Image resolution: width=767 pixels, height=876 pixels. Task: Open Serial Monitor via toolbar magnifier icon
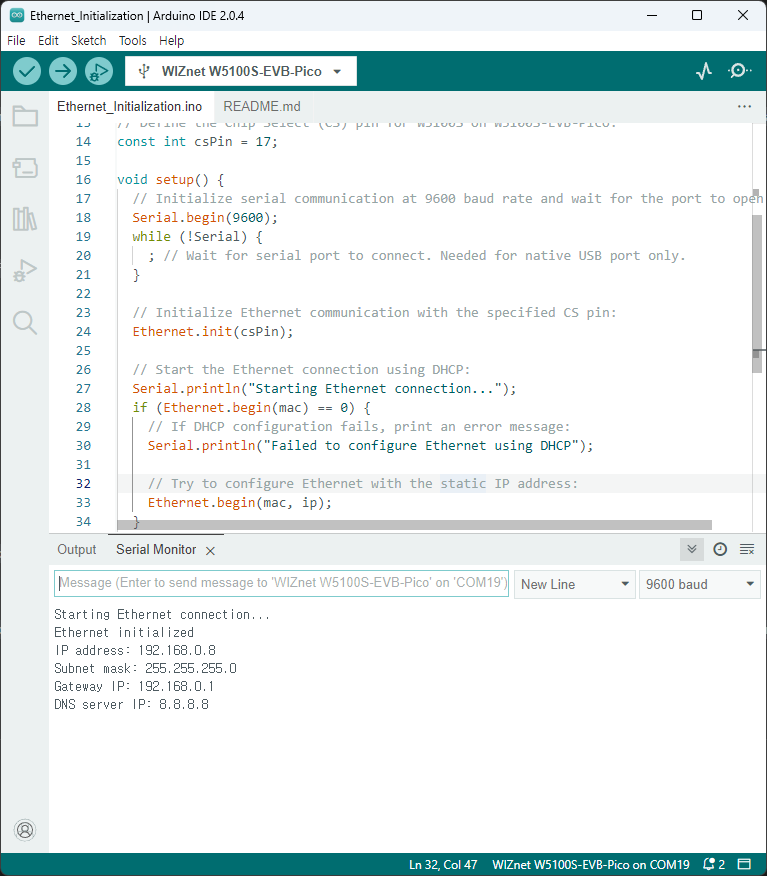point(740,71)
